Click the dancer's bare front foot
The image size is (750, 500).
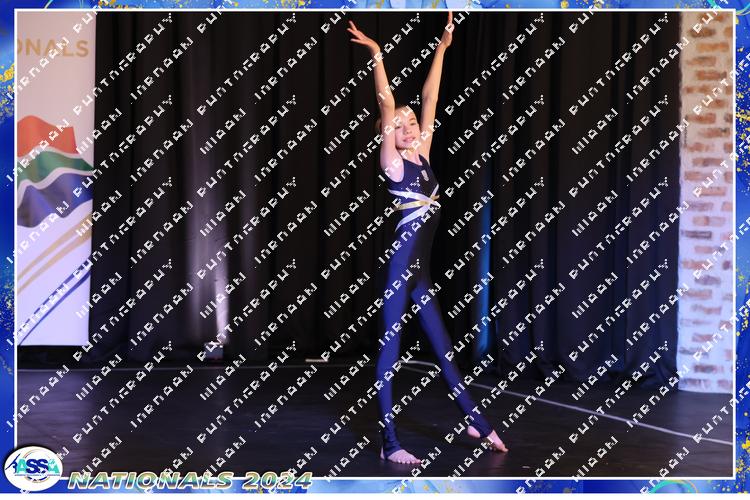pos(402,456)
